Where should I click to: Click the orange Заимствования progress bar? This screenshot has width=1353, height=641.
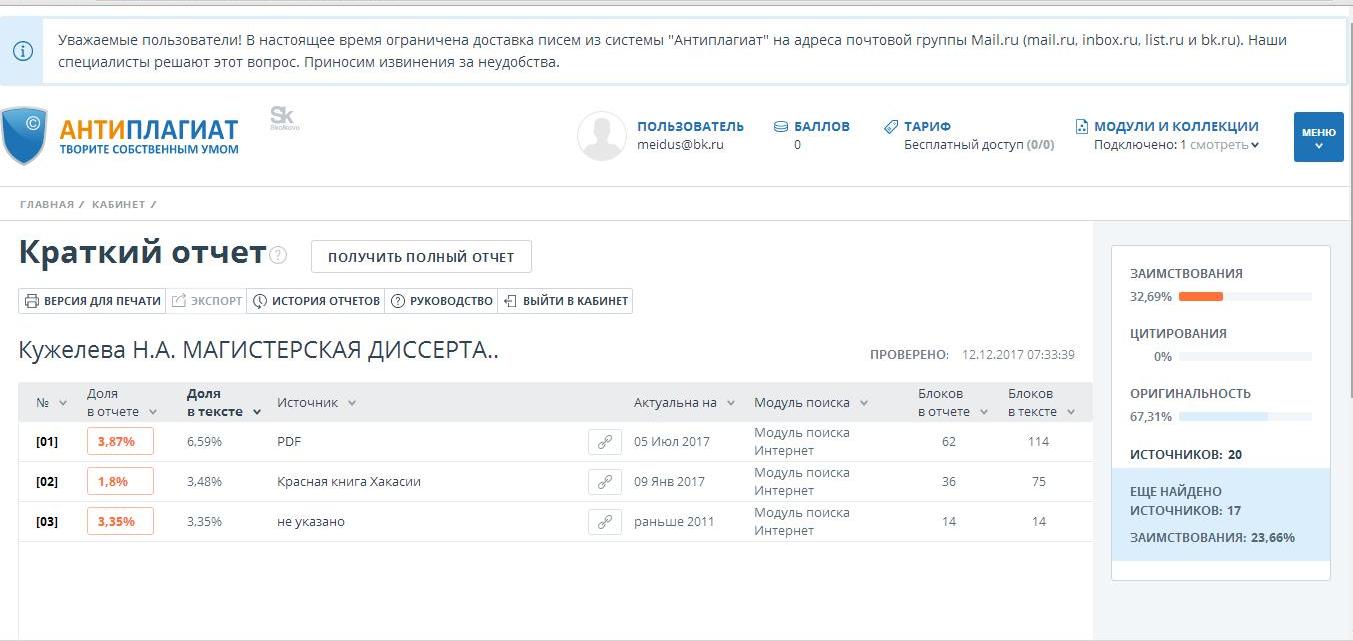tap(1200, 297)
